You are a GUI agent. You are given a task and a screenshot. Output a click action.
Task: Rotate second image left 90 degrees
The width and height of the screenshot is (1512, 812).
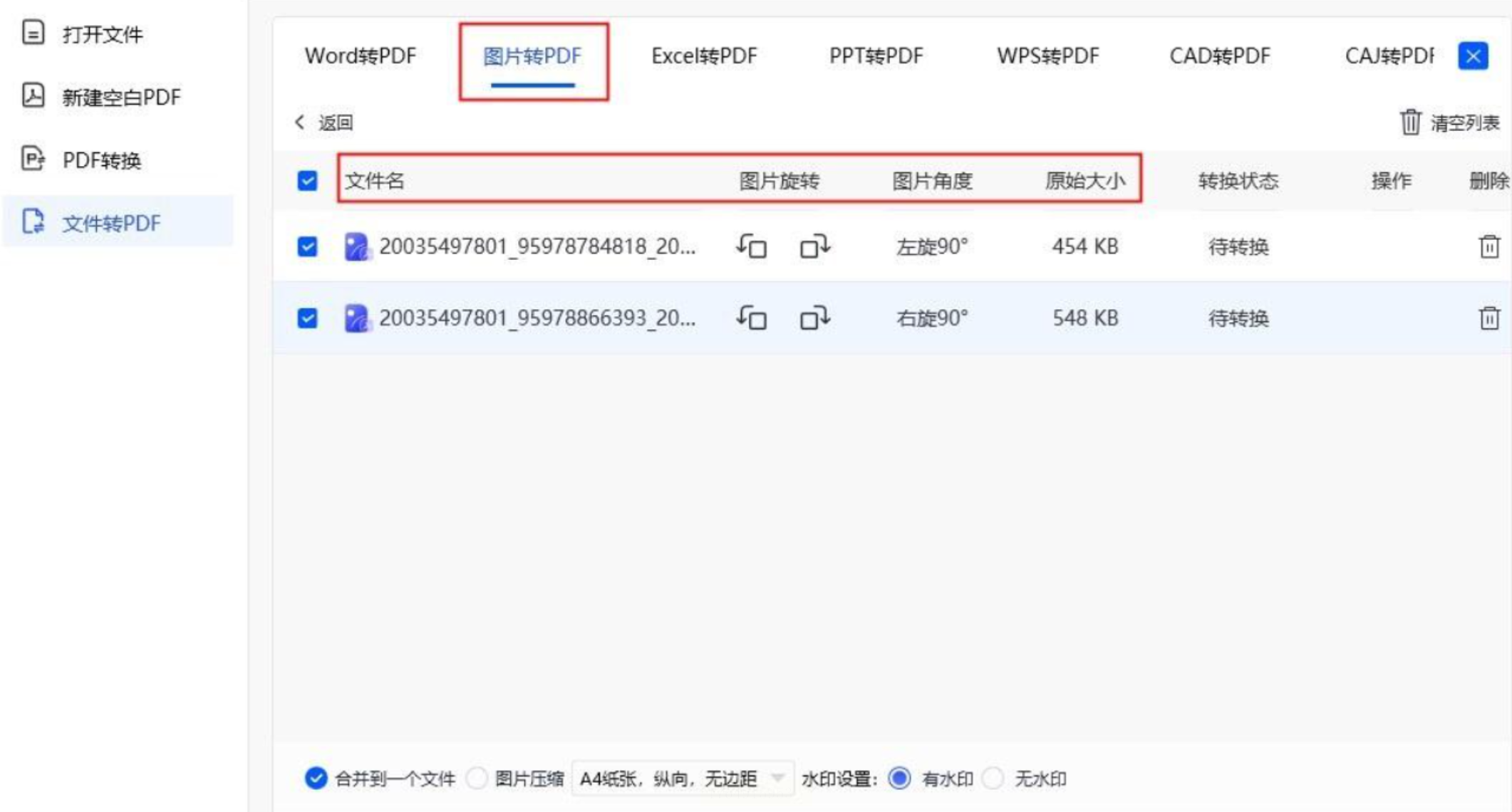[x=751, y=318]
